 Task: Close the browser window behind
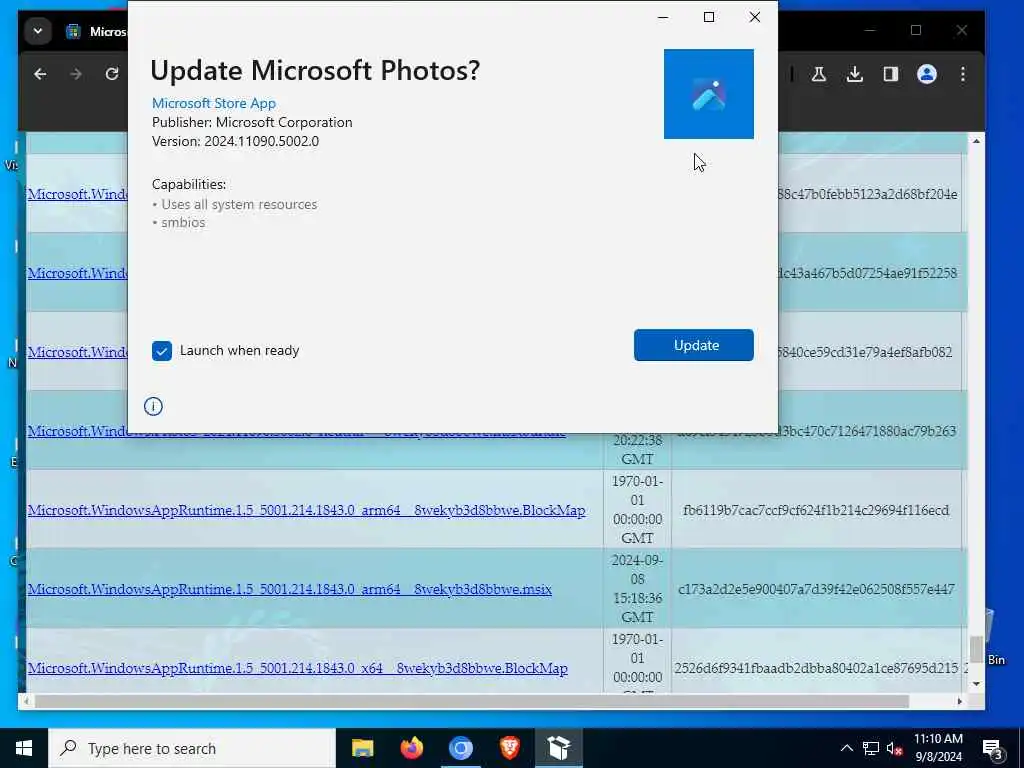(961, 30)
